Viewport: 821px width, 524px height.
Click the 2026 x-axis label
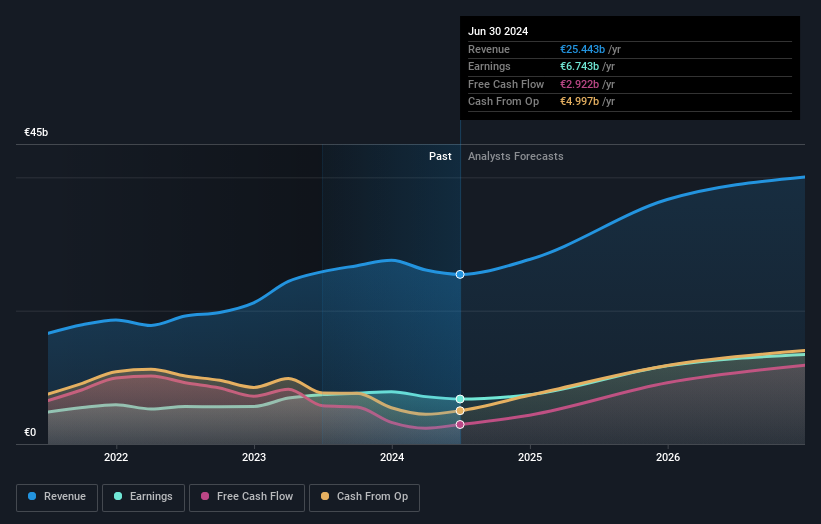click(x=668, y=457)
